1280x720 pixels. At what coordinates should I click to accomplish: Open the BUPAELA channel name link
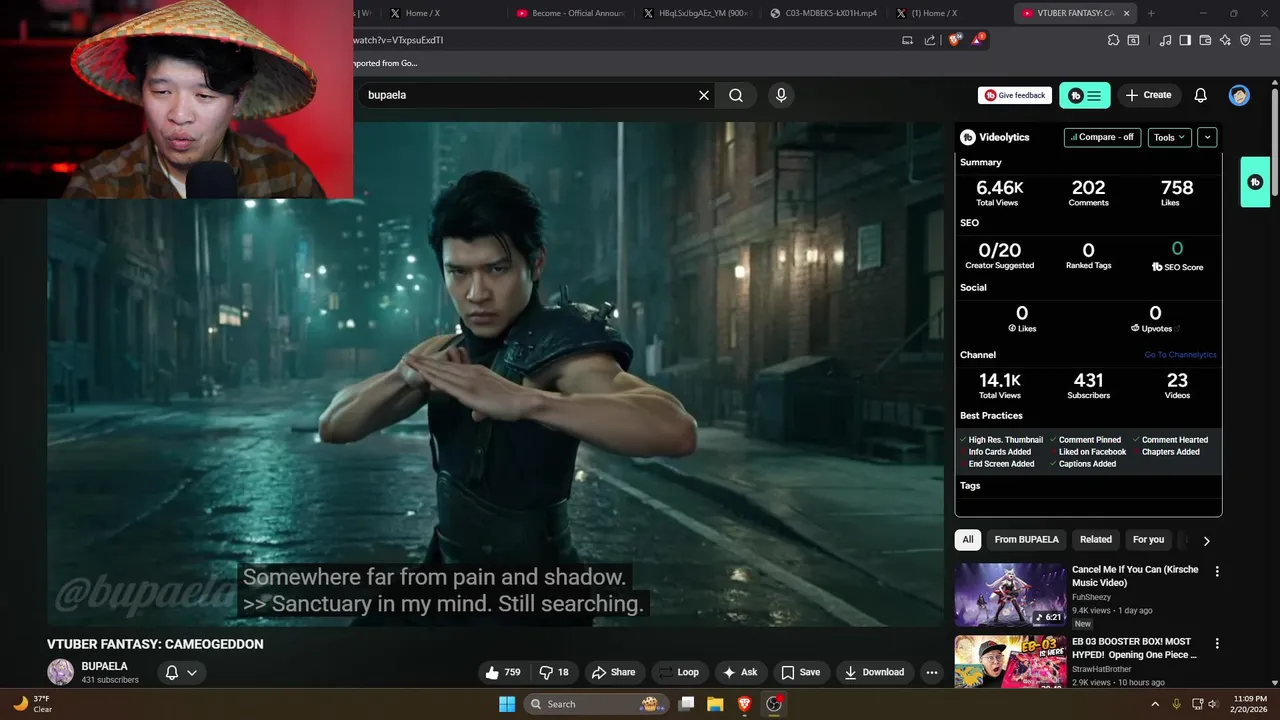click(104, 666)
